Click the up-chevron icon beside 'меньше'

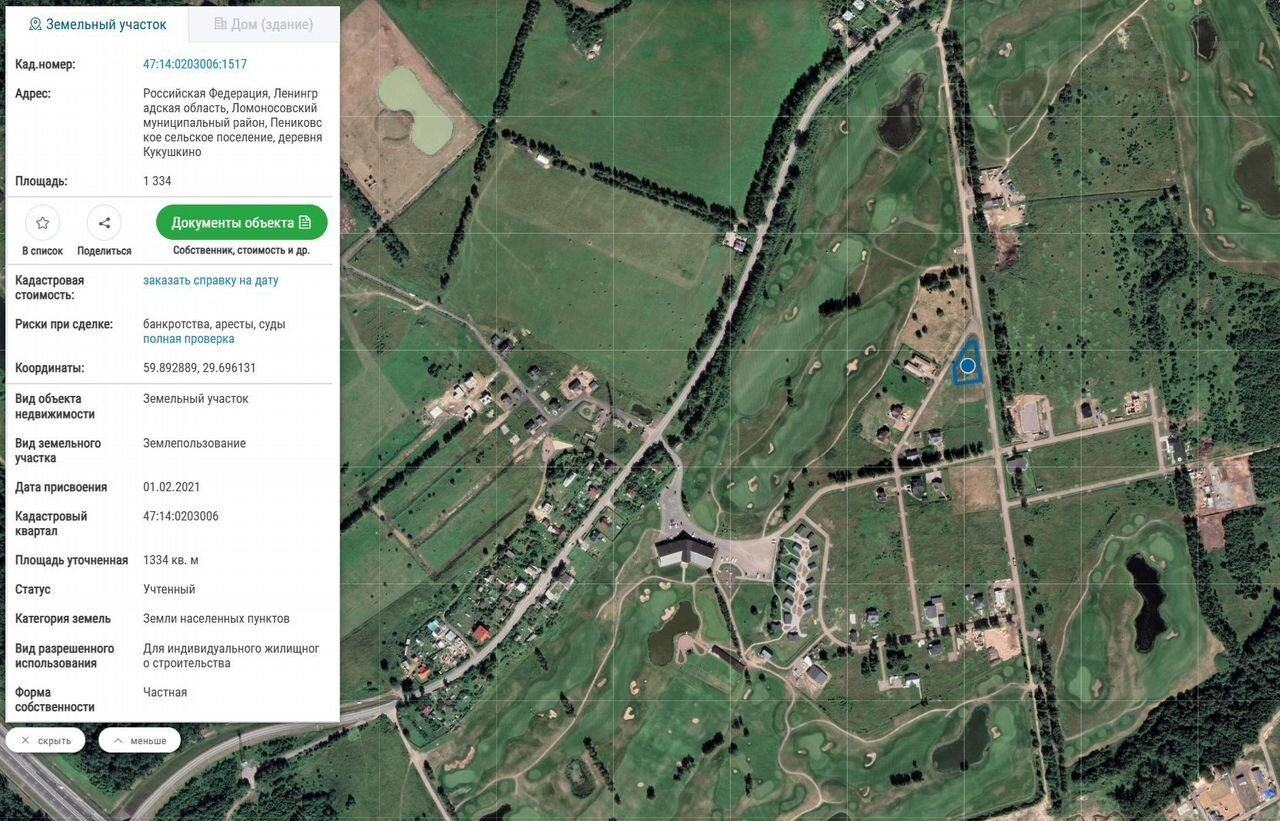click(117, 741)
